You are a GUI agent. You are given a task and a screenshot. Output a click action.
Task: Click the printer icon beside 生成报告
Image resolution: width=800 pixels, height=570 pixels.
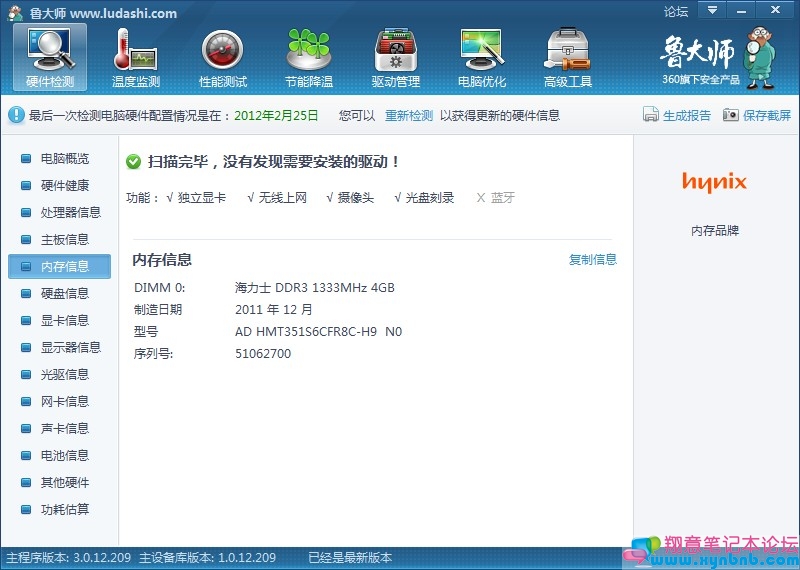pyautogui.click(x=651, y=115)
